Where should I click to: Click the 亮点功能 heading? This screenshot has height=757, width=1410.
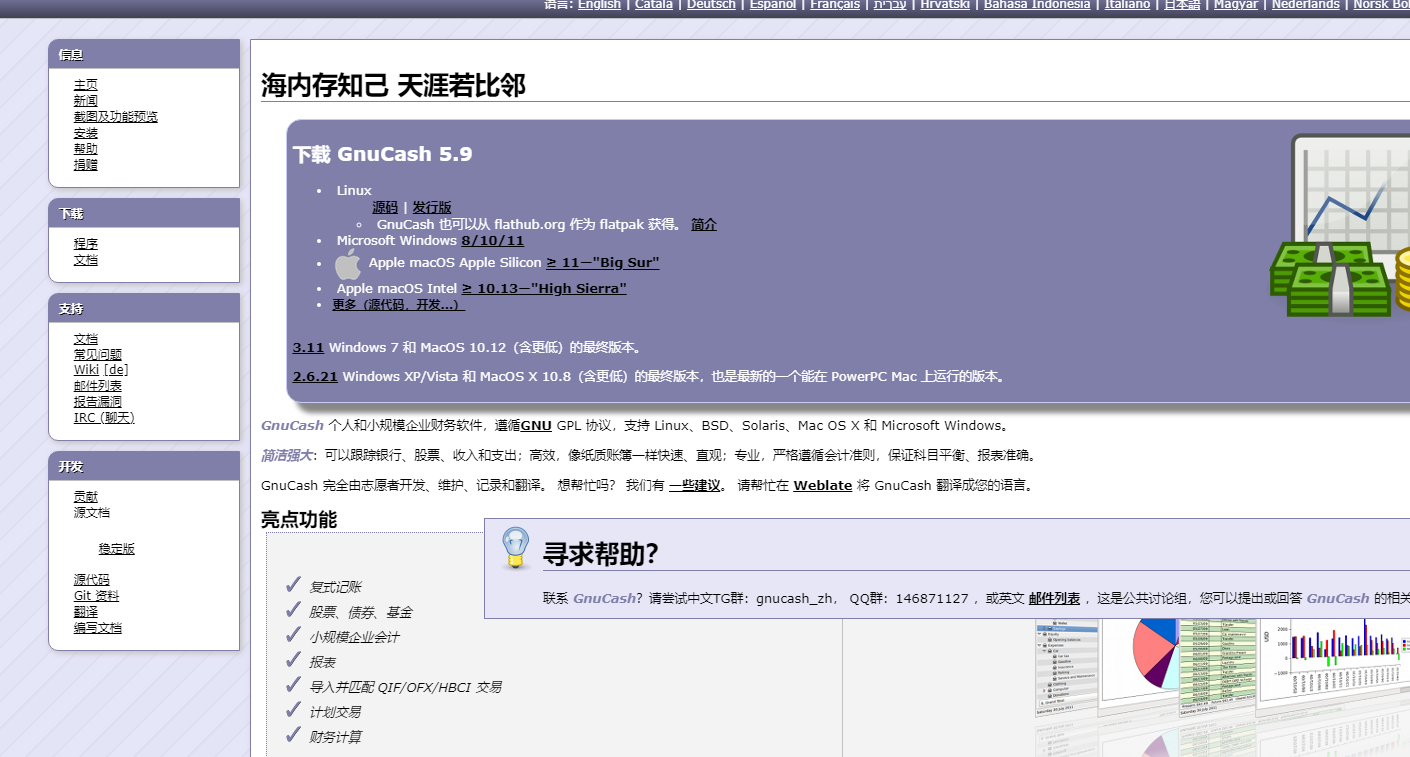pos(299,520)
